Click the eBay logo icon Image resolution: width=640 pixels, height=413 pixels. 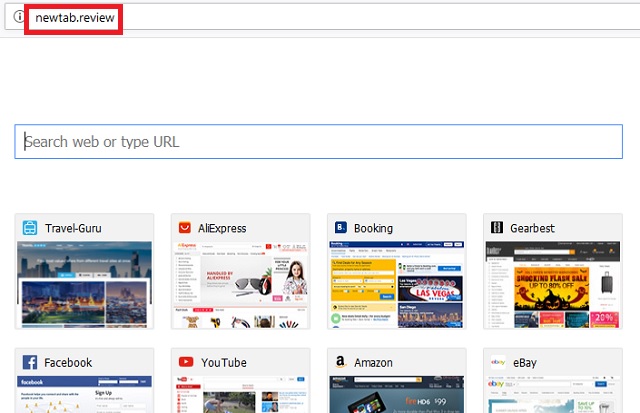(498, 362)
